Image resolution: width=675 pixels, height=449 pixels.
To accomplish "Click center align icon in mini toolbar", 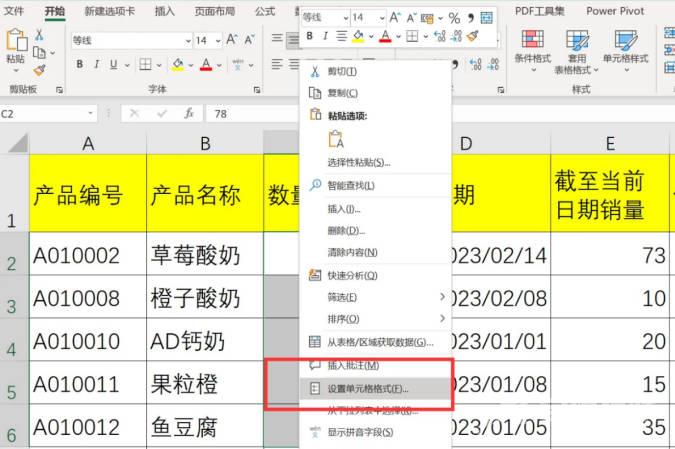I will point(341,36).
